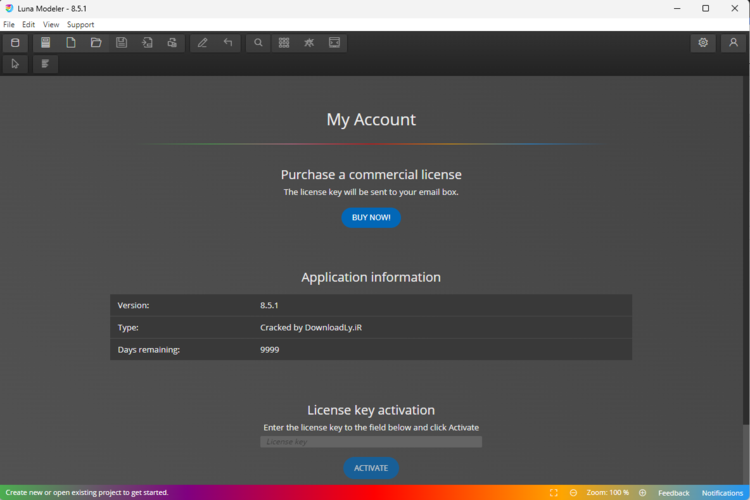
Task: Zoom in with the plus icon
Action: tap(641, 493)
